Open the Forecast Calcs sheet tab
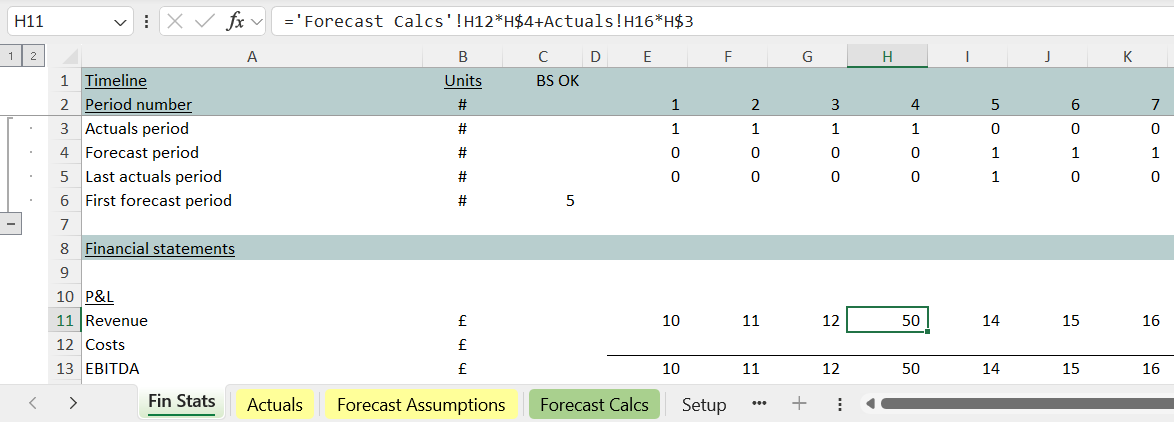 click(x=594, y=405)
